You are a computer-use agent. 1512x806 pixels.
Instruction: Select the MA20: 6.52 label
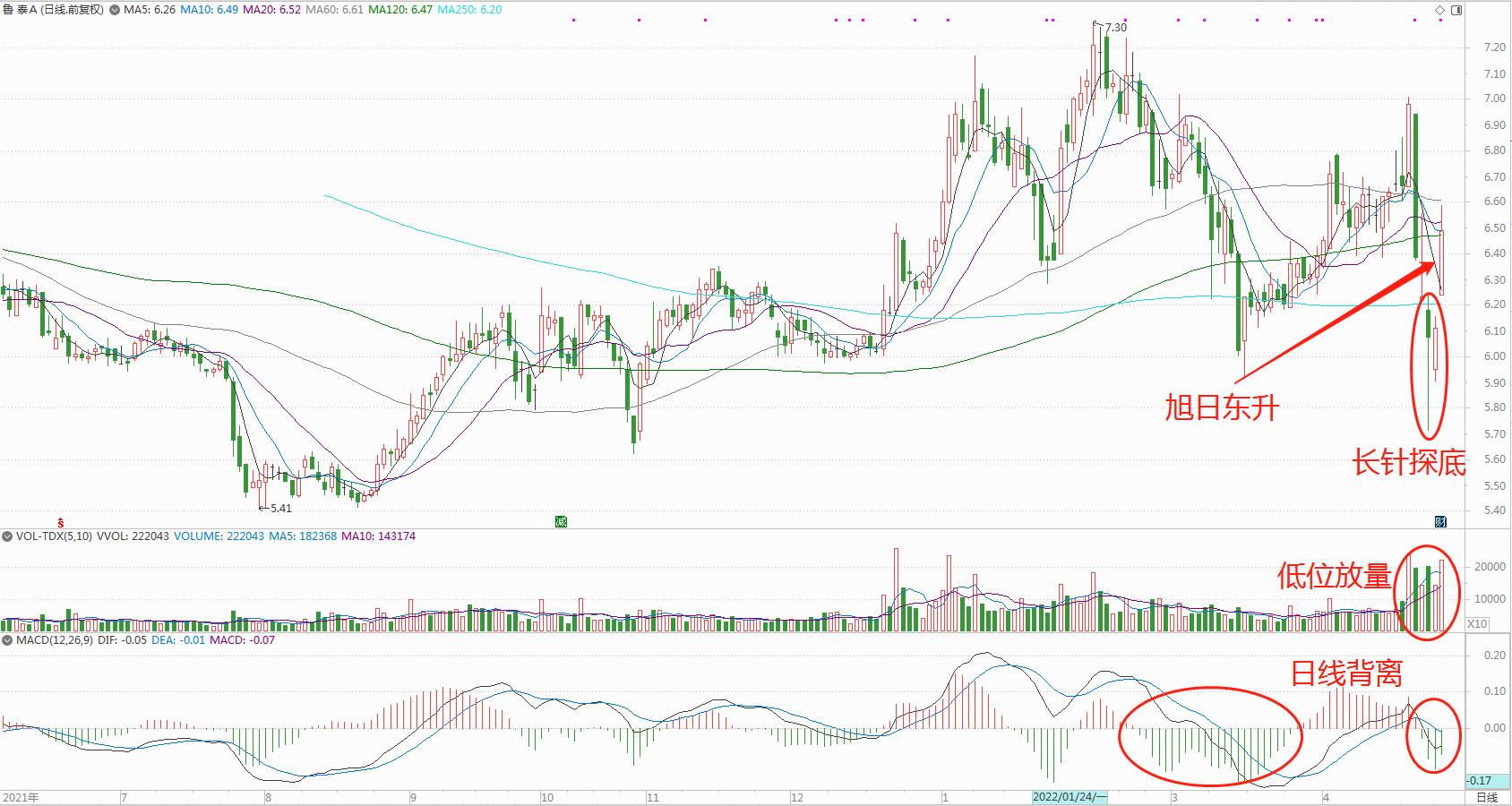click(272, 10)
